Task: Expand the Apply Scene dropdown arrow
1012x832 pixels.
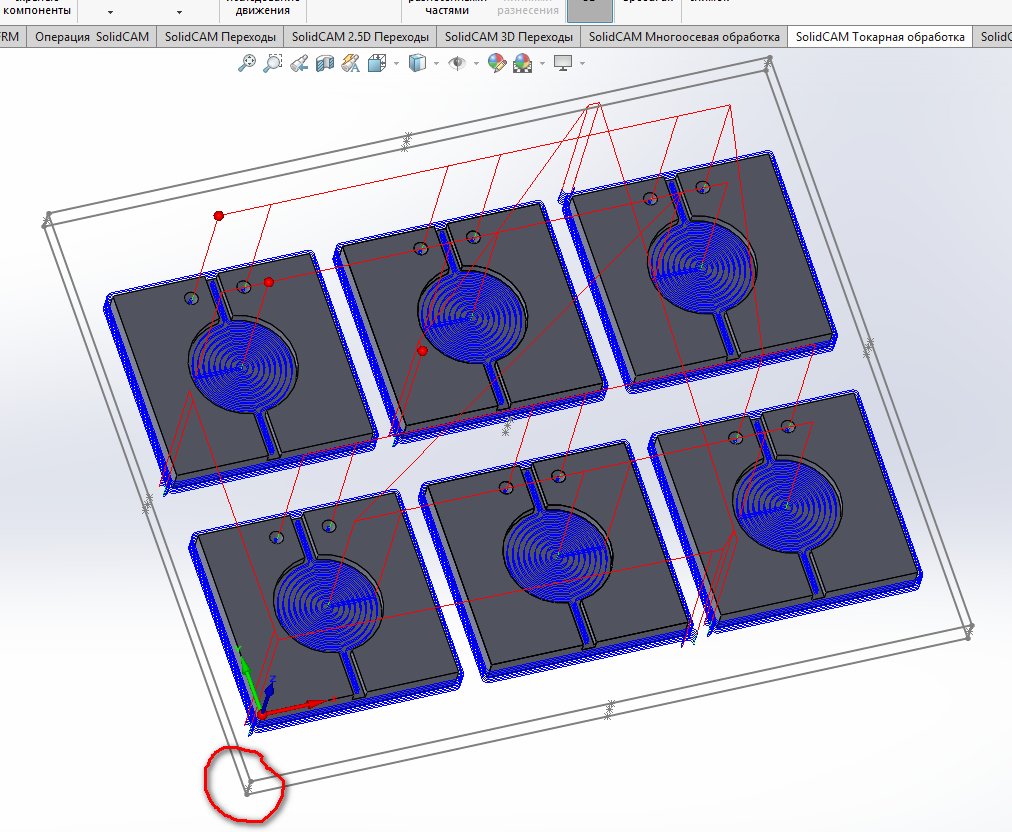Action: tap(542, 63)
